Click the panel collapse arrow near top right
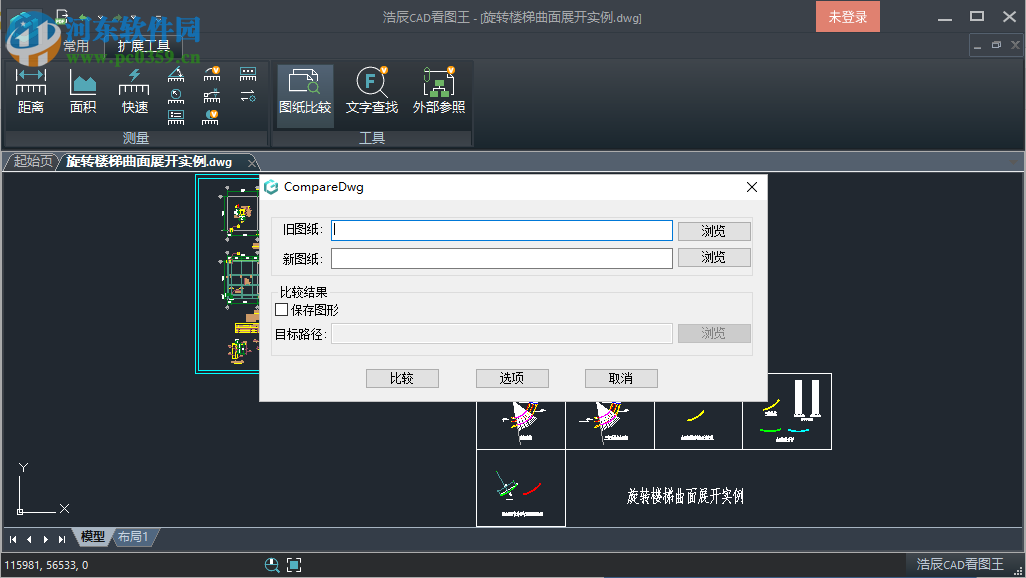Image resolution: width=1026 pixels, height=578 pixels. coord(977,45)
